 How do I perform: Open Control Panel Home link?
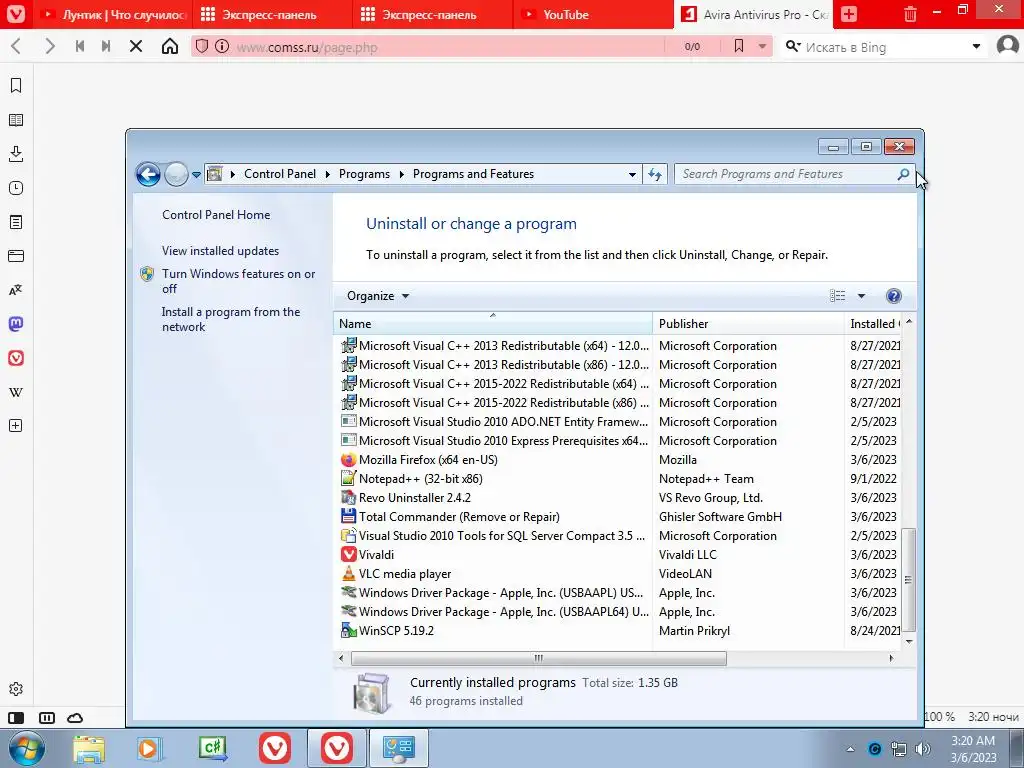216,215
